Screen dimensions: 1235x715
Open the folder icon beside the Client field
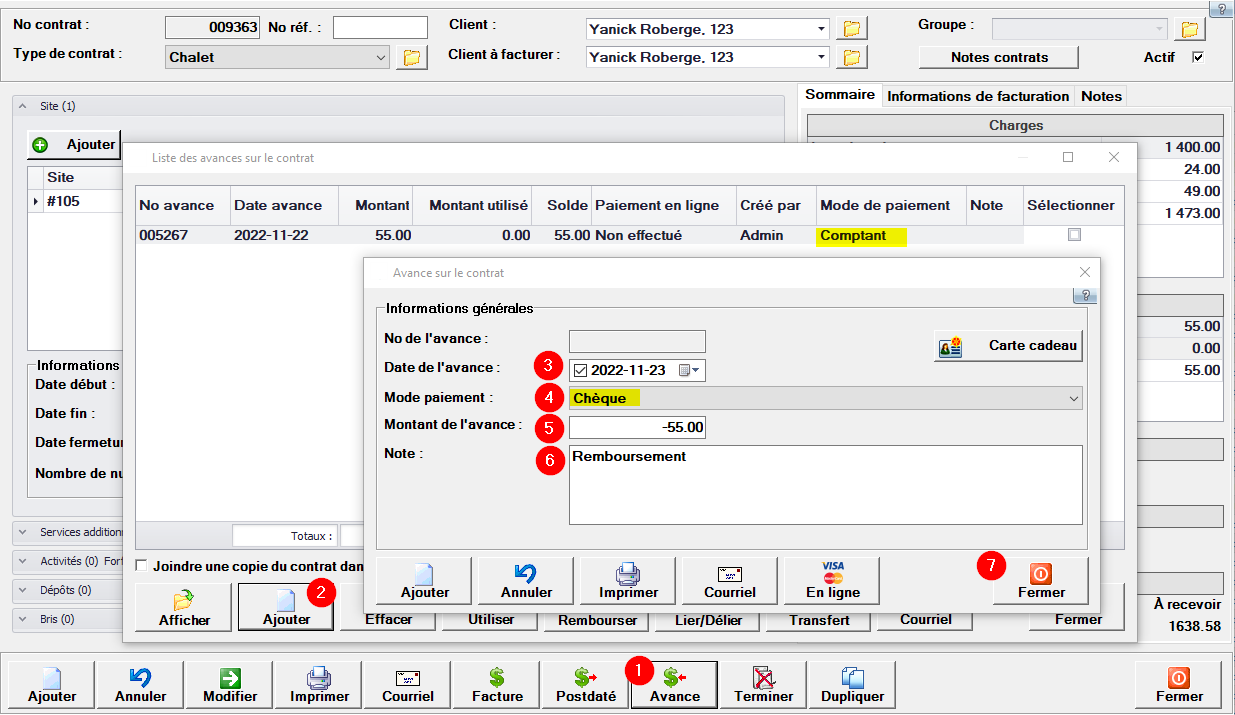pos(852,28)
